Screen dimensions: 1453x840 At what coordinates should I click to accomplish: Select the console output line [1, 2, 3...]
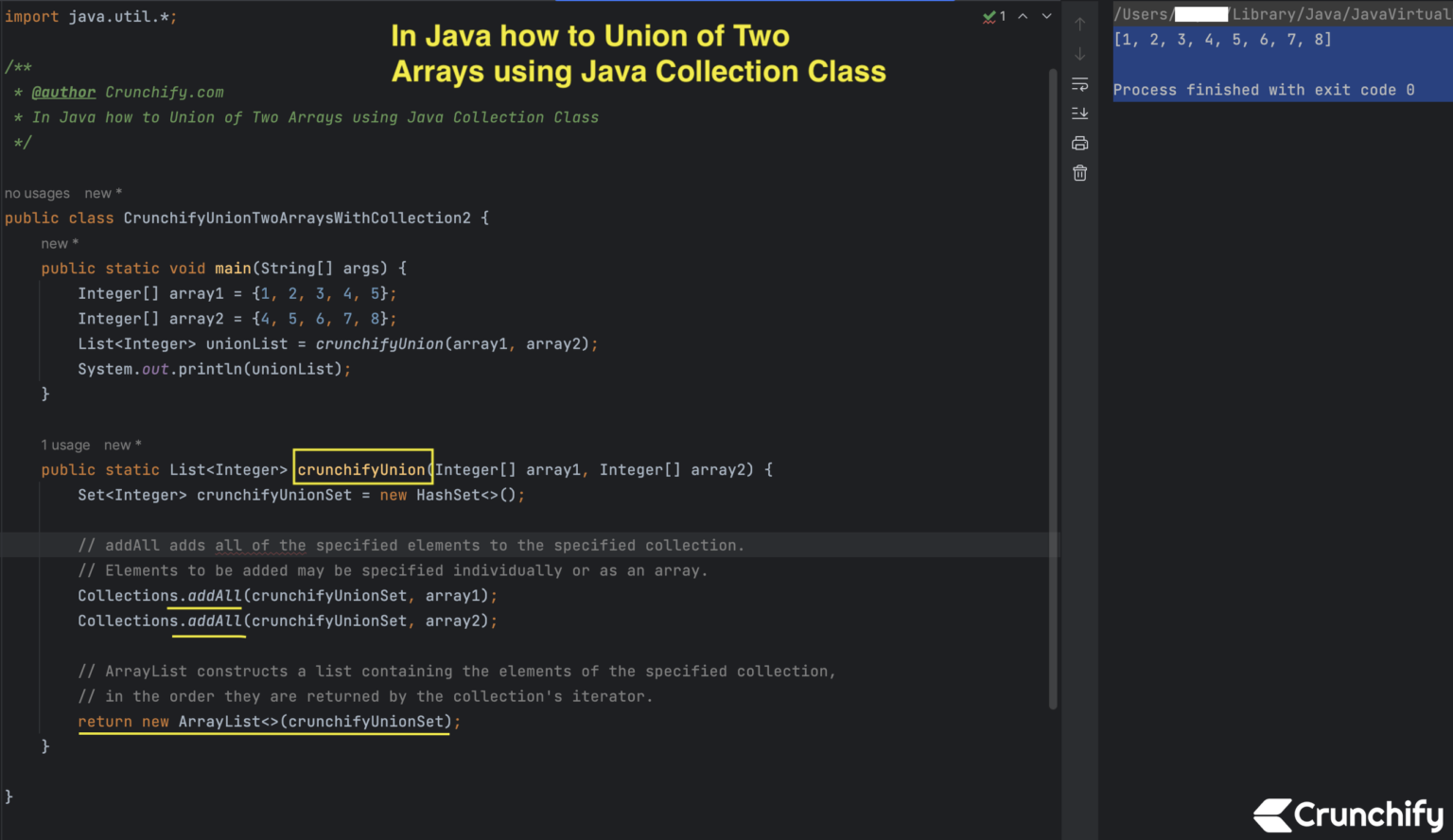(1222, 40)
